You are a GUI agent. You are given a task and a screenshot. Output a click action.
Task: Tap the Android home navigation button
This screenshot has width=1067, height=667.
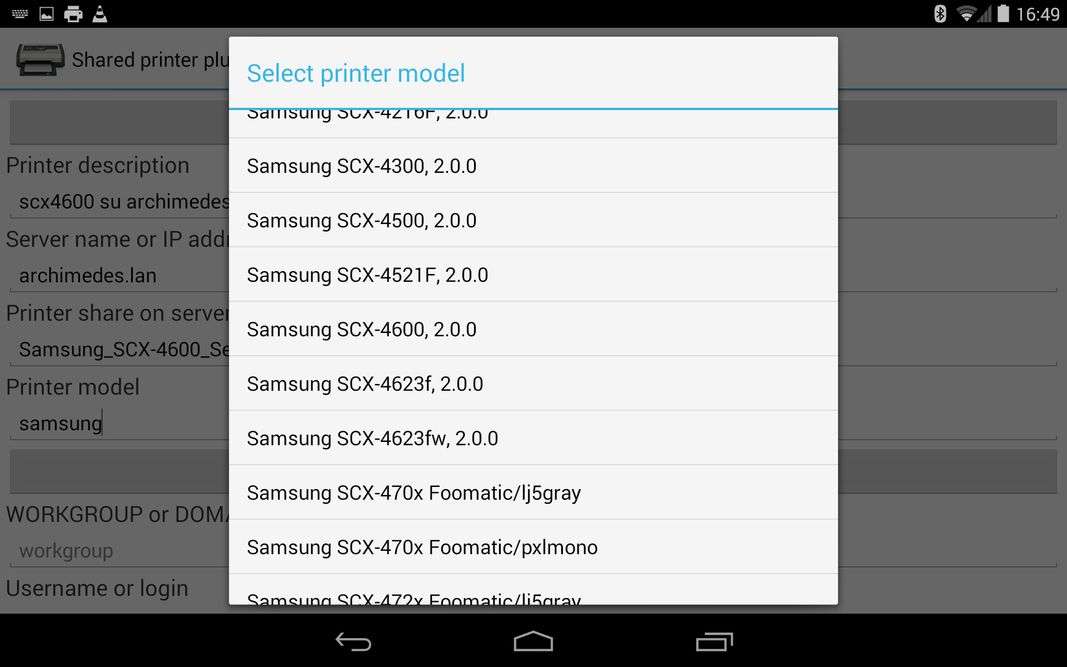(x=533, y=641)
